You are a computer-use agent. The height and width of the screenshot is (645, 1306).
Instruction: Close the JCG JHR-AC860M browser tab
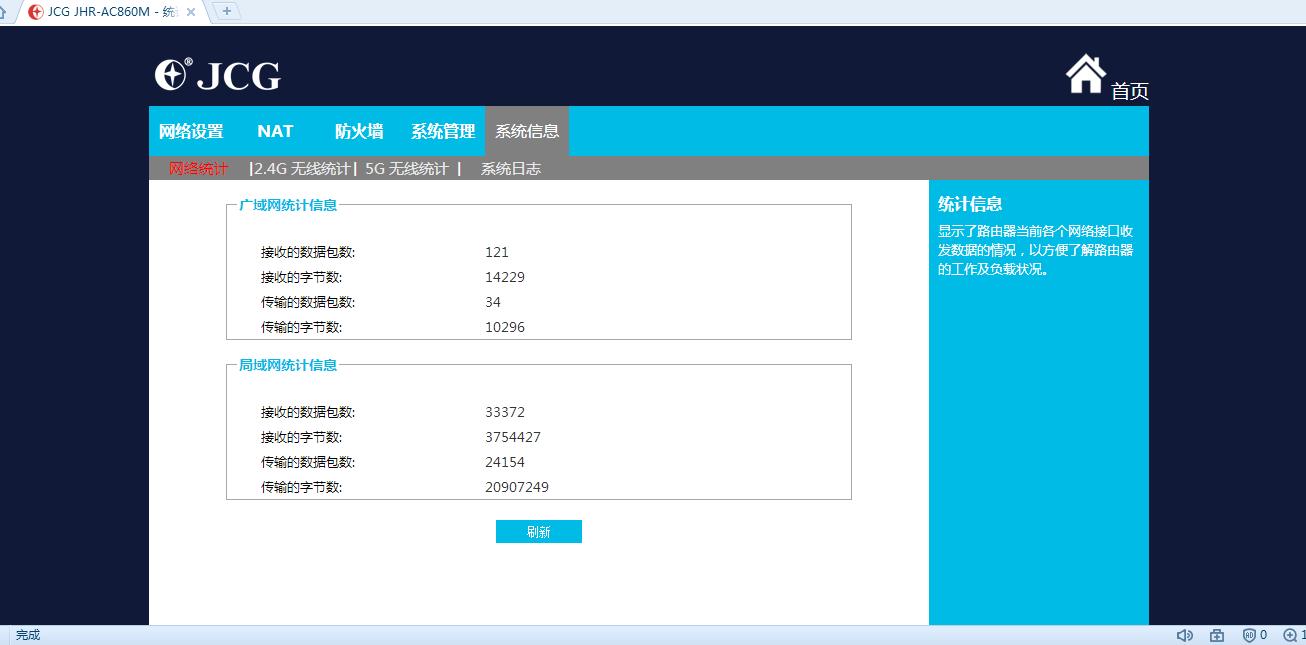191,12
